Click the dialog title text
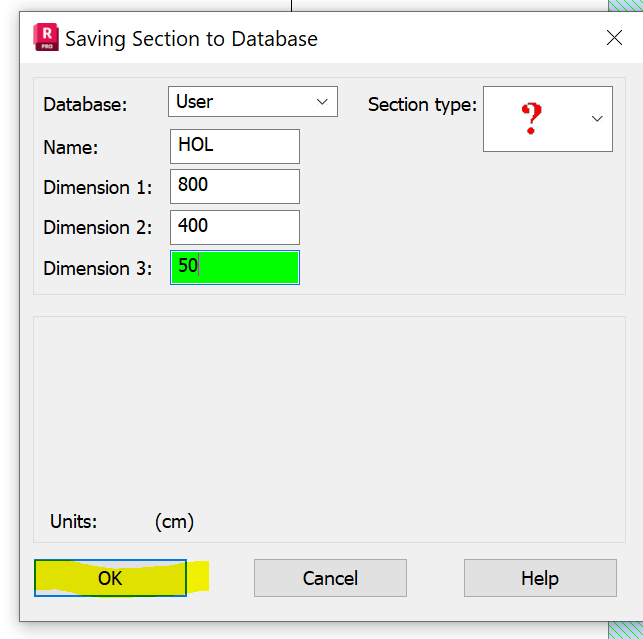Viewport: 643px width, 639px height. (191, 40)
